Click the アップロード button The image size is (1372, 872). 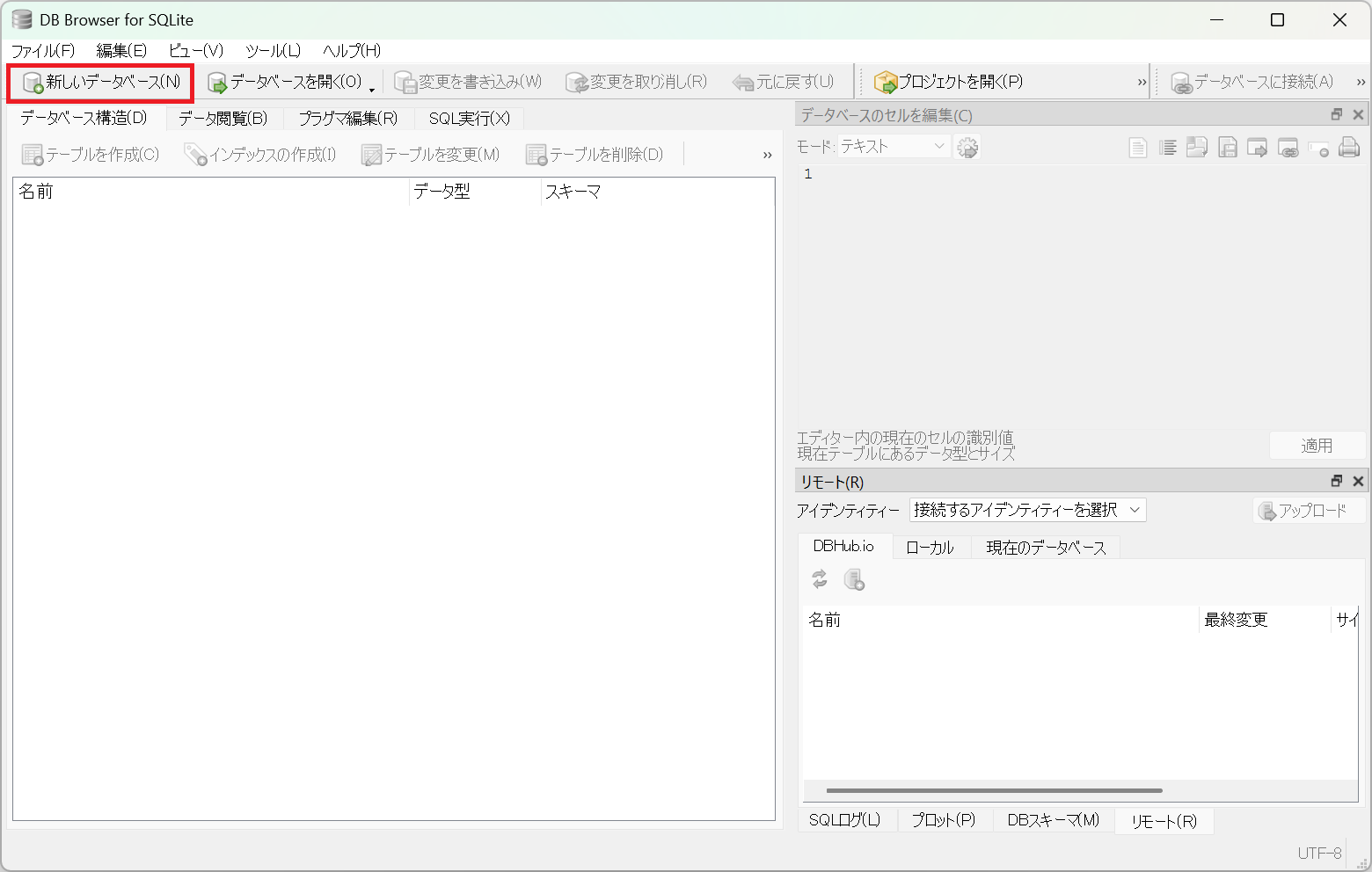(x=1310, y=511)
